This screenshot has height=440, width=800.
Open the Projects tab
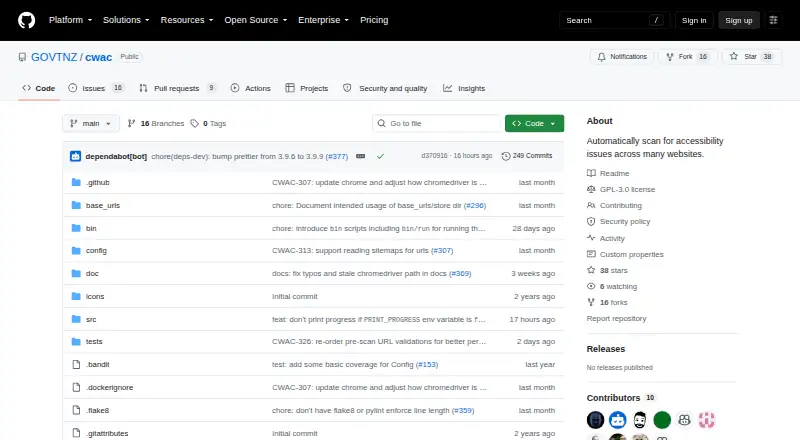point(307,88)
